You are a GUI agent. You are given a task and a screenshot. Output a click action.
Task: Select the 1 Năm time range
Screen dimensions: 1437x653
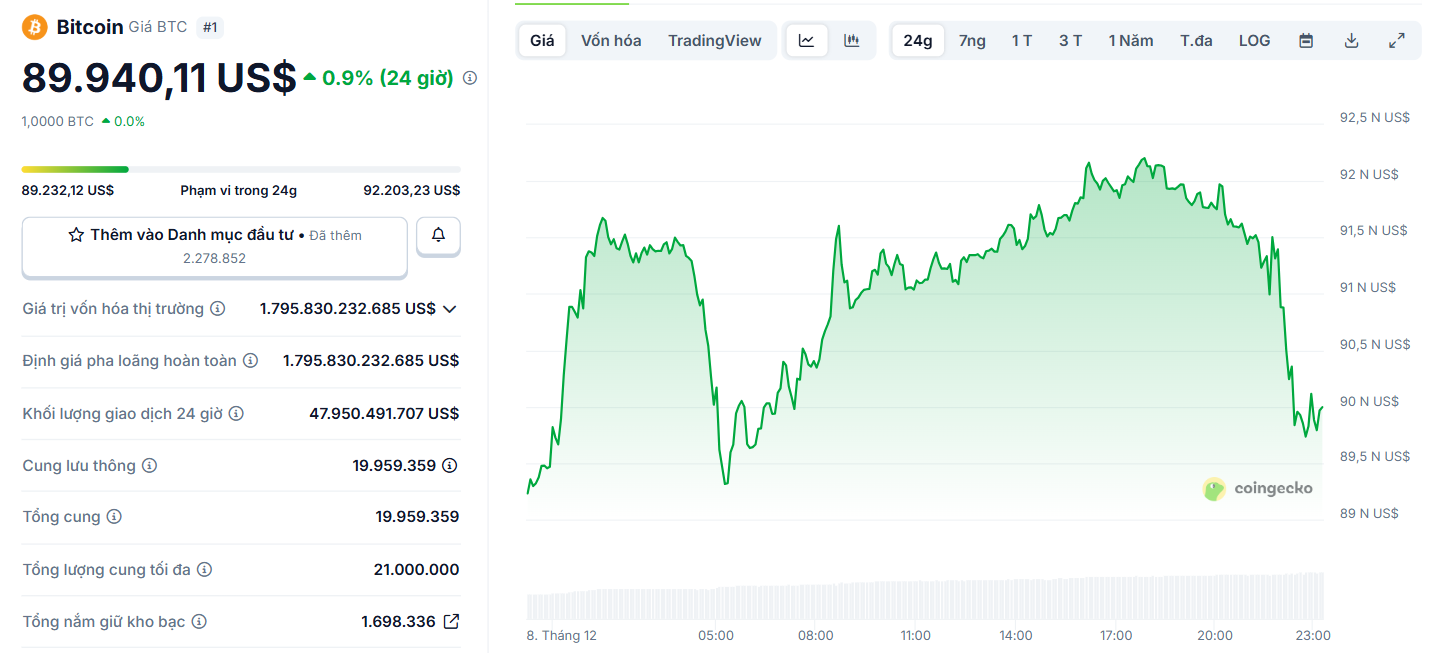(x=1130, y=40)
